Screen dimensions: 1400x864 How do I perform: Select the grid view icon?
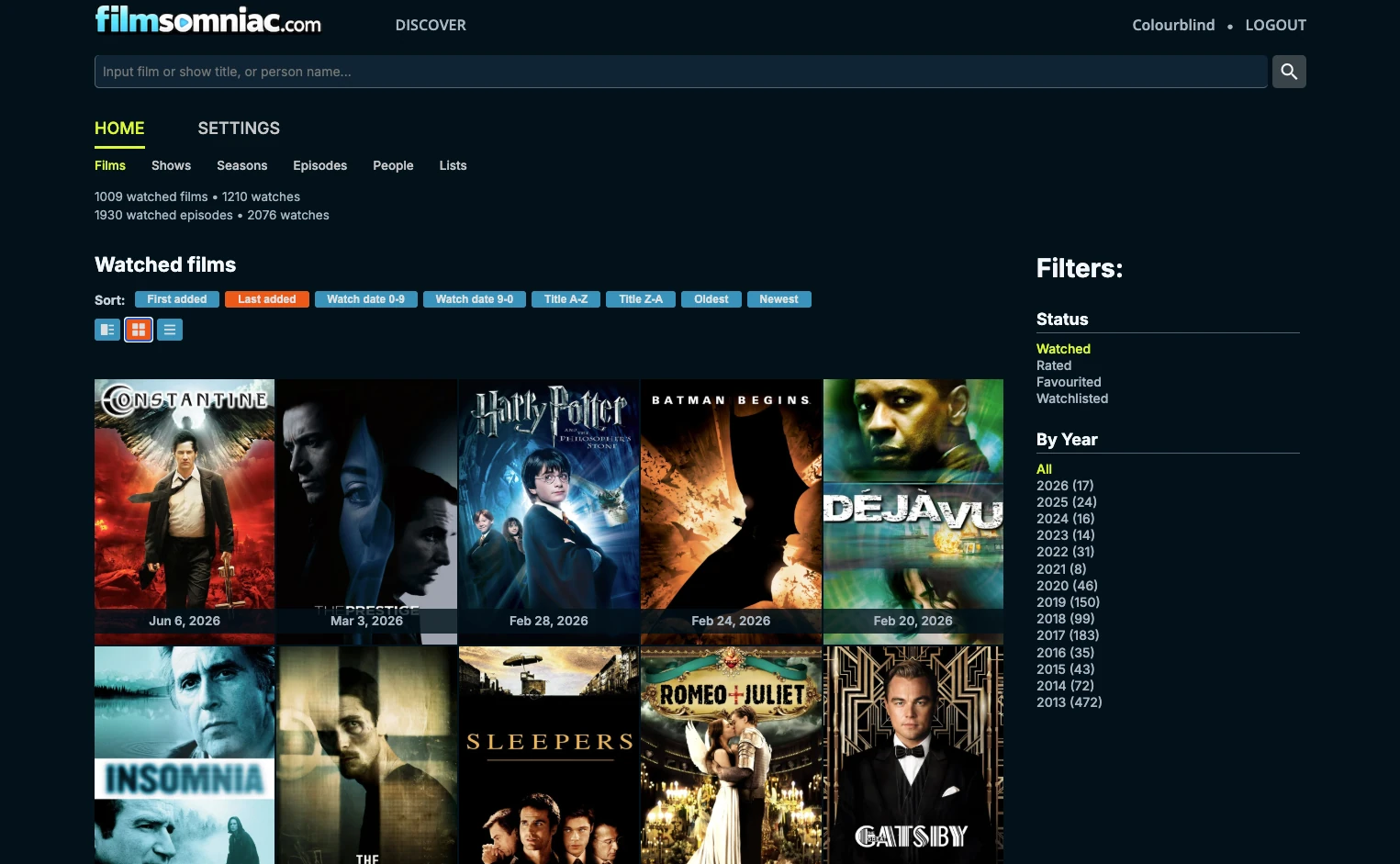pyautogui.click(x=139, y=330)
